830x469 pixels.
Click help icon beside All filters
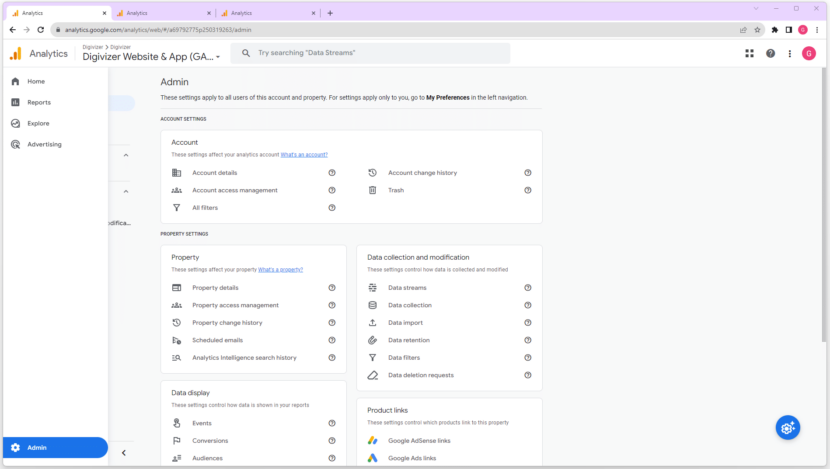coord(332,208)
